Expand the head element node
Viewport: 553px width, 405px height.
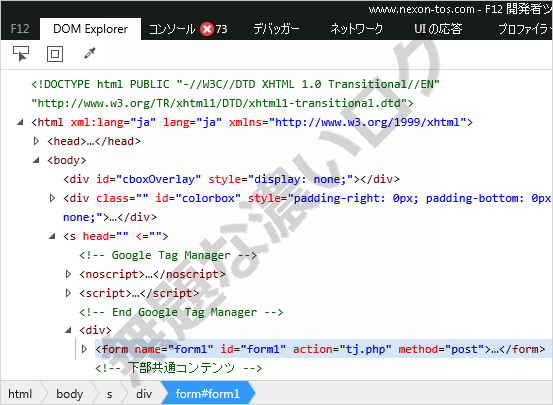36,141
